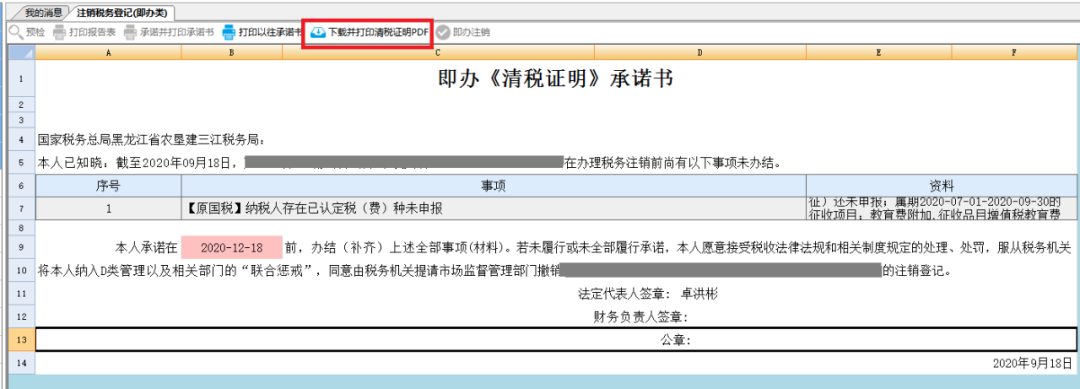Select the 注销税务登记(即办类) tab
Screen dimensions: 1080x389
(121, 12)
